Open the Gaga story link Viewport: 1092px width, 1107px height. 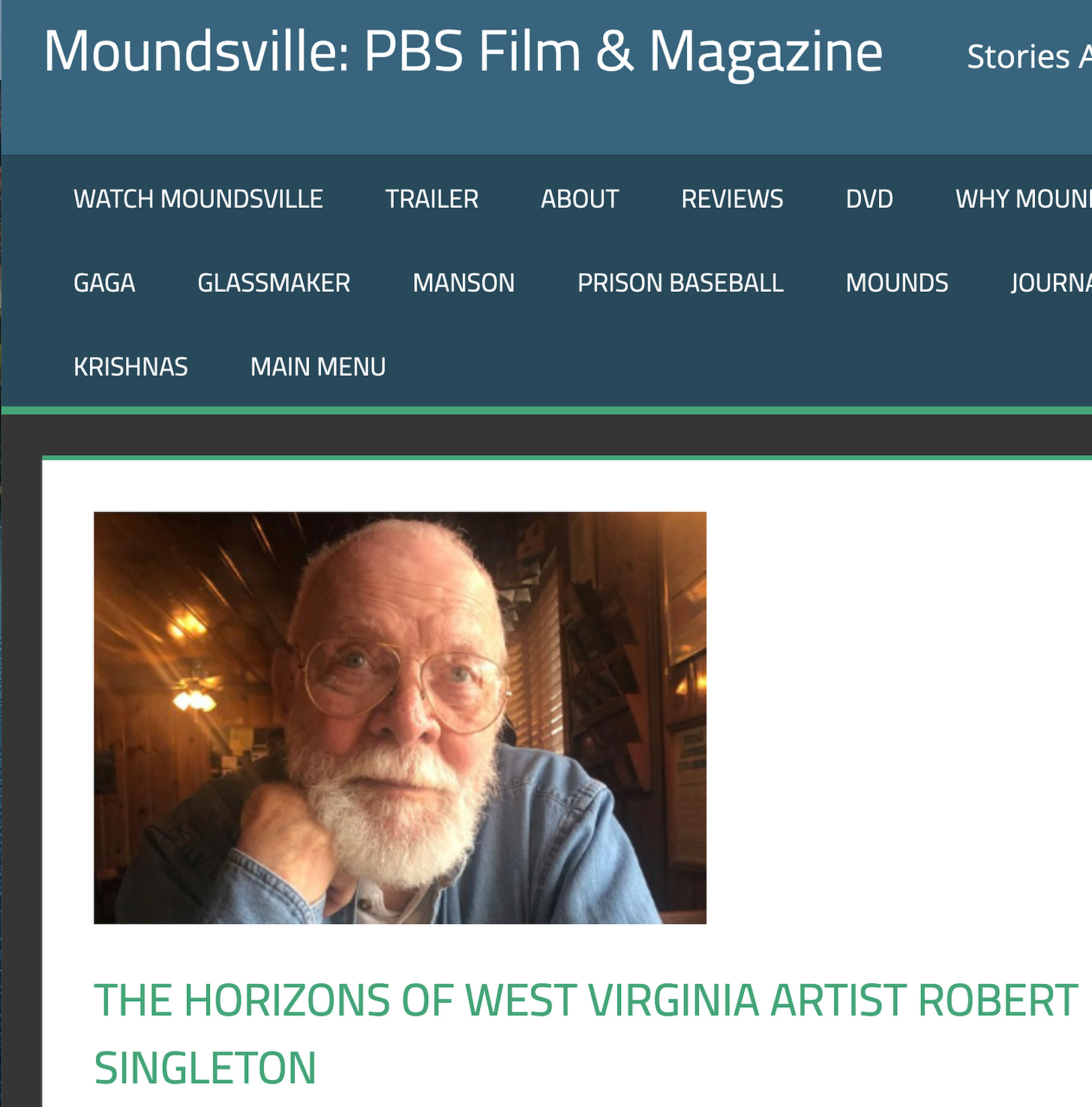point(104,283)
